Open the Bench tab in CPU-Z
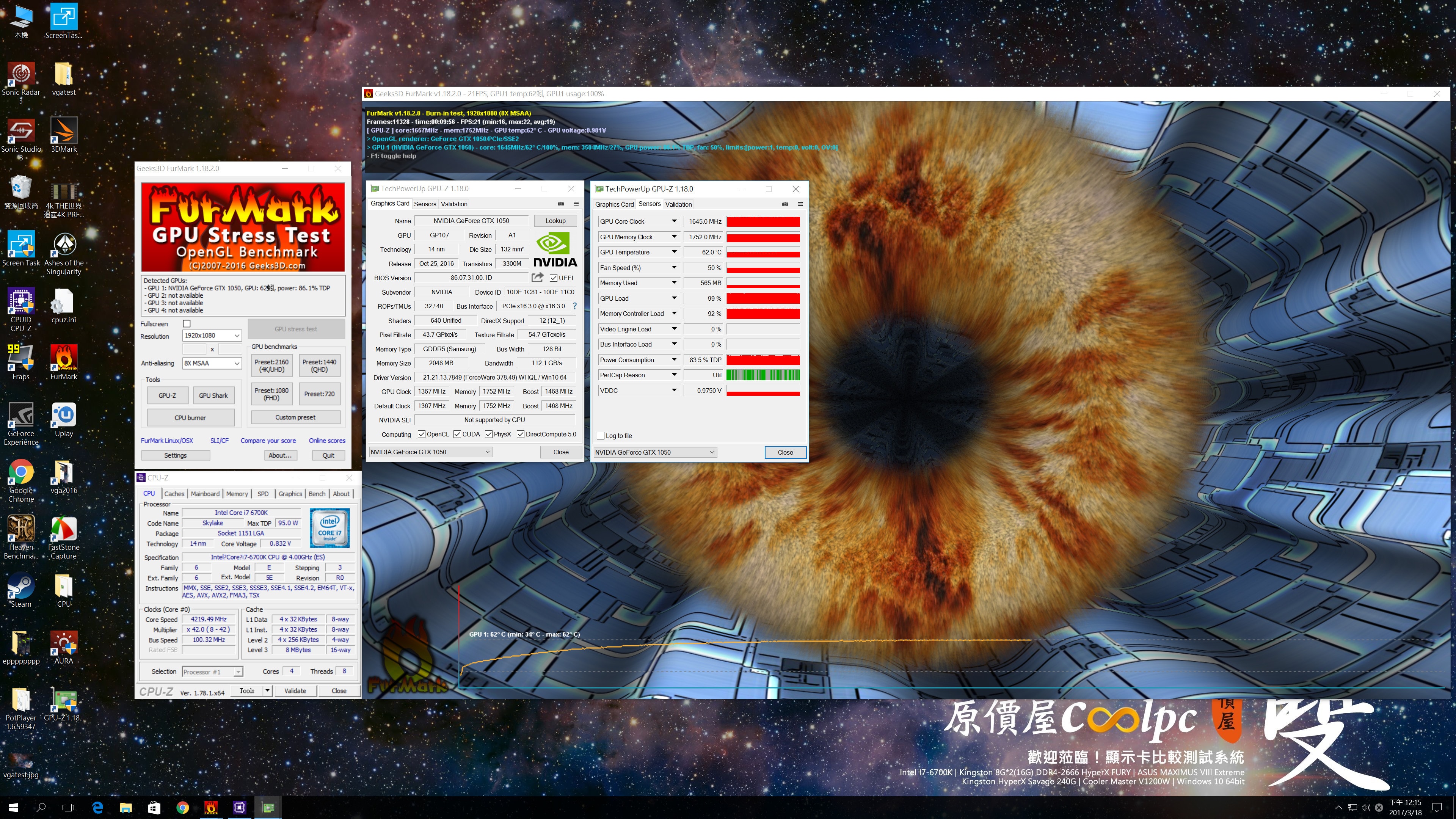 coord(317,493)
